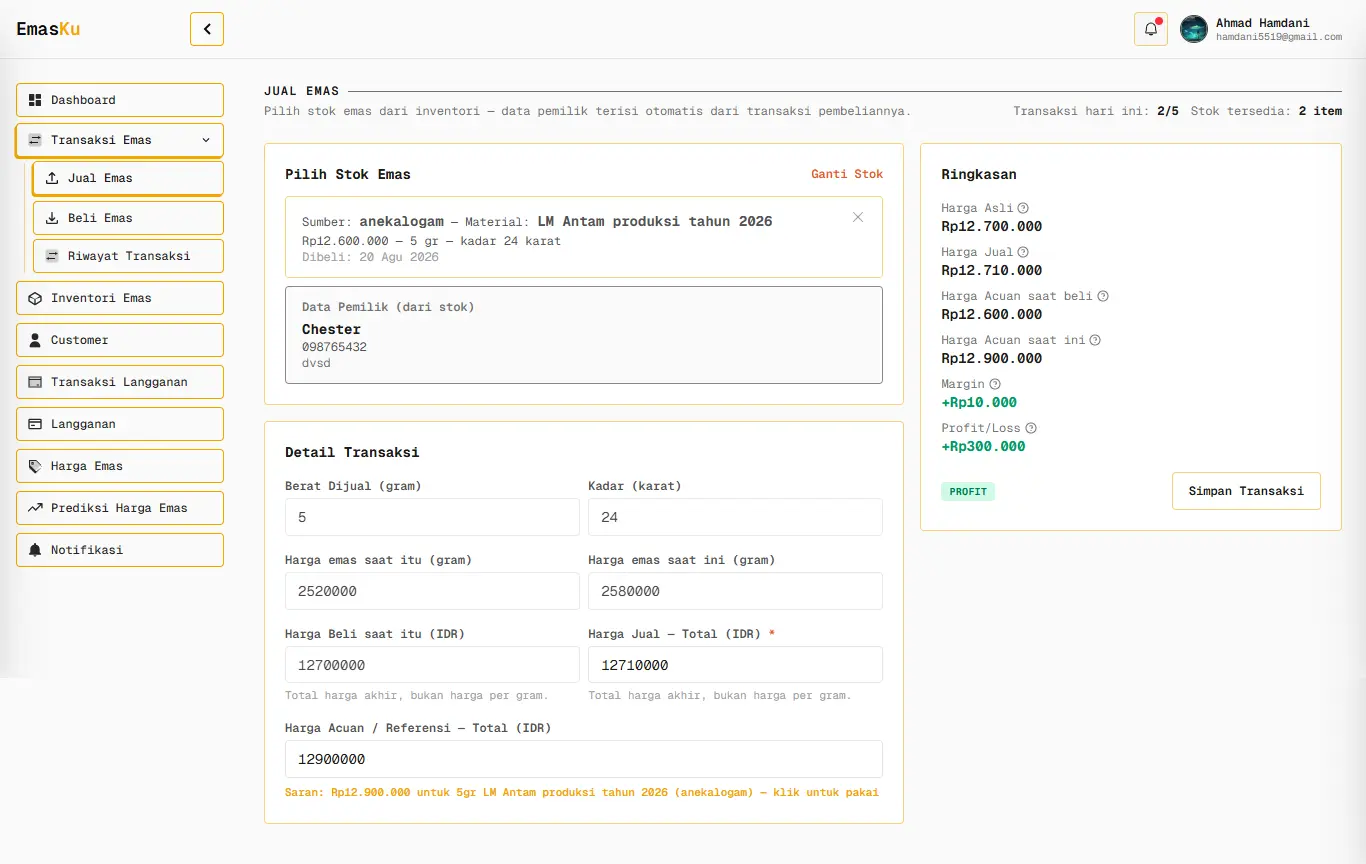
Task: Open the Customer page
Action: pos(120,340)
